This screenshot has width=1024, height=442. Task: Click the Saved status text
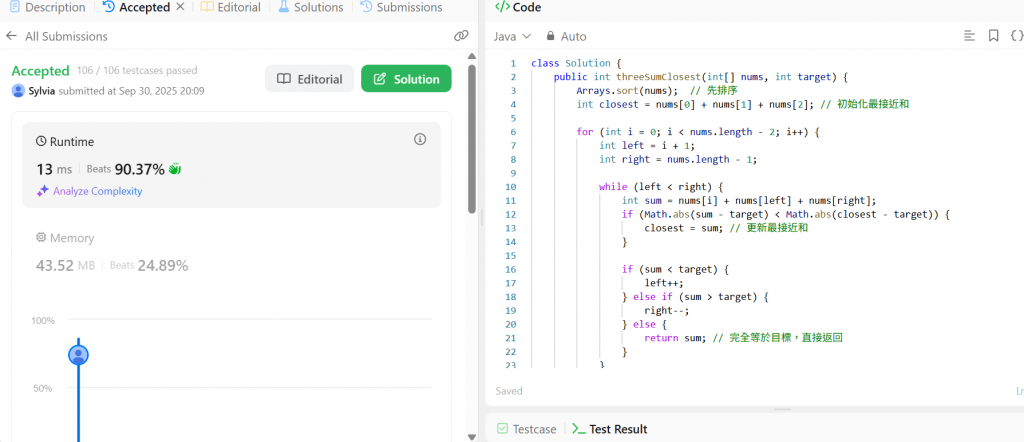pyautogui.click(x=509, y=391)
